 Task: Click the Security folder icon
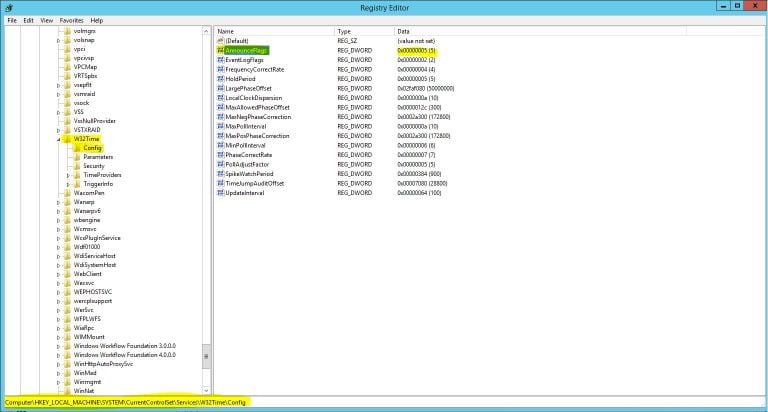click(77, 166)
